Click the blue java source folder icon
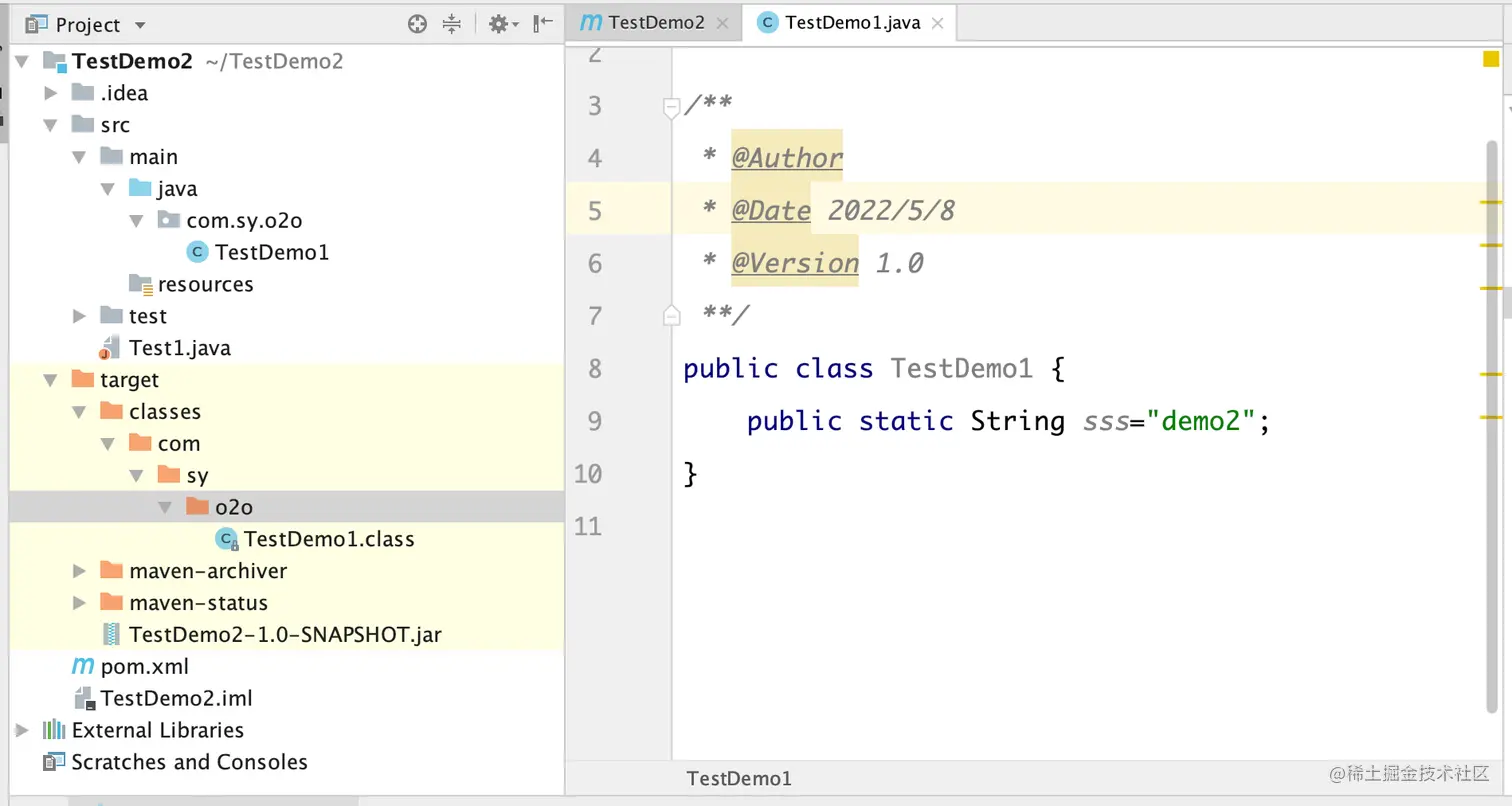This screenshot has height=806, width=1512. [x=140, y=189]
